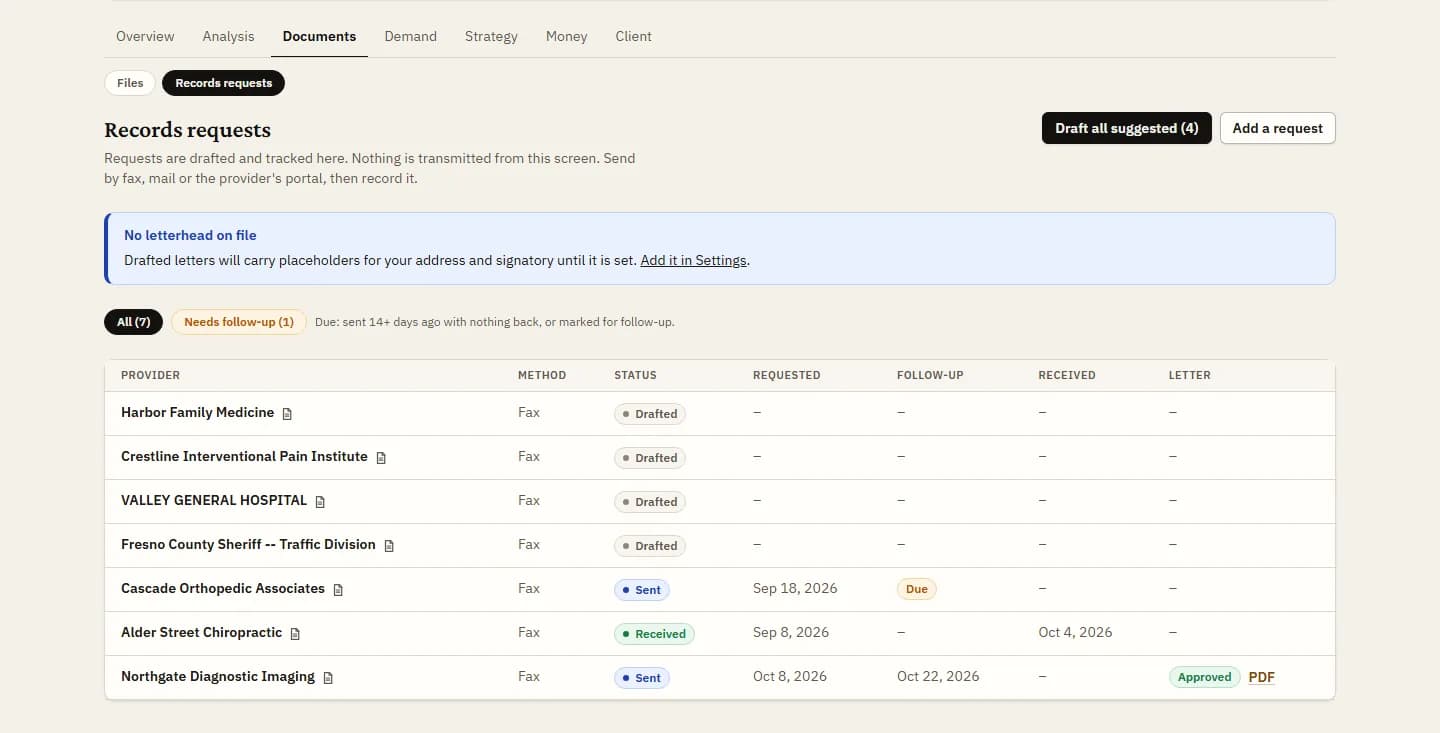Select the Documents tab
1440x733 pixels.
[319, 36]
